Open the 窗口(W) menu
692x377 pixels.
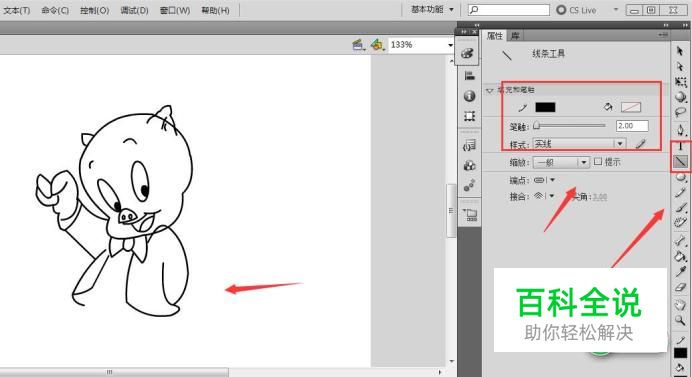coord(175,10)
